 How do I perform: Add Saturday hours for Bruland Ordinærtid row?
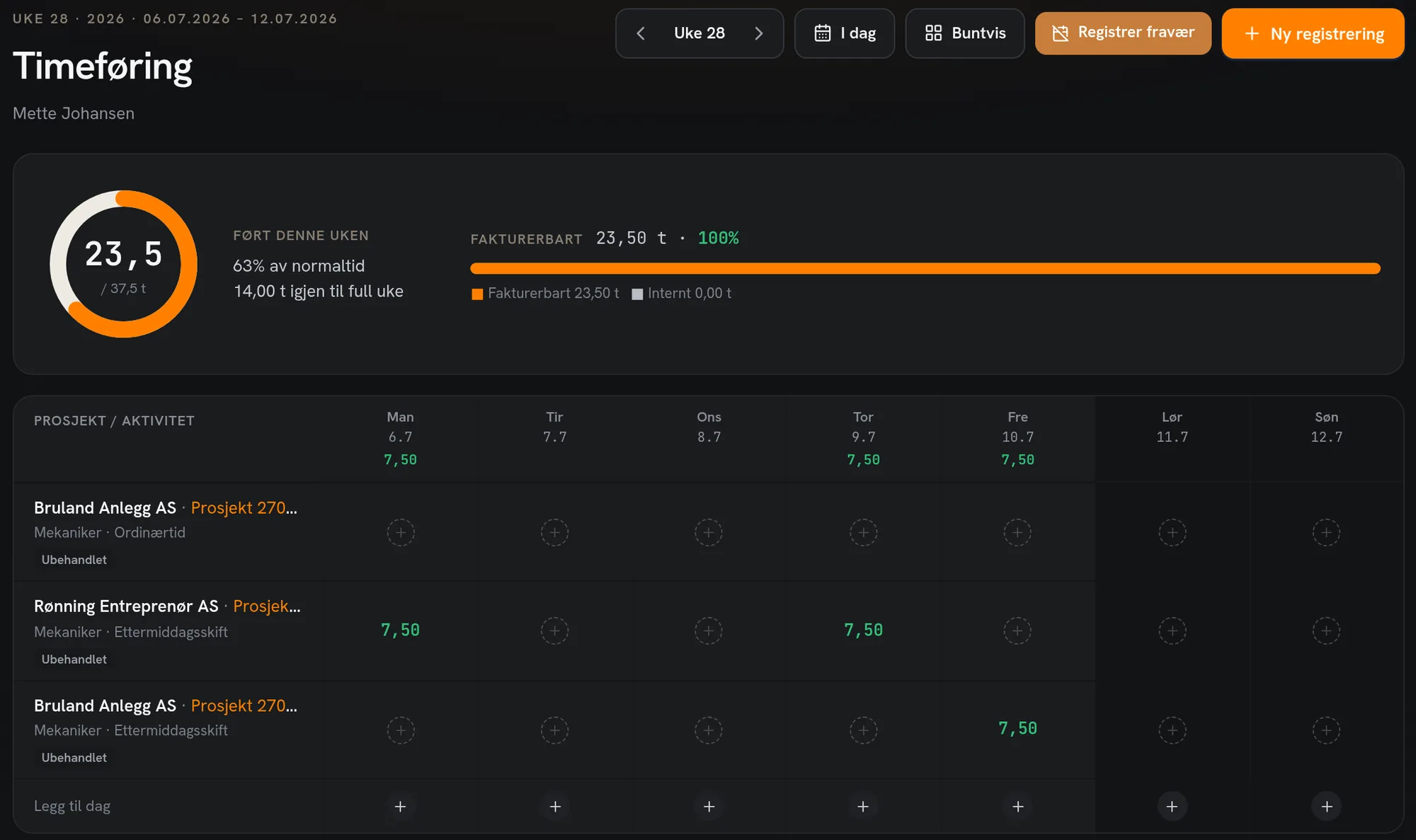tap(1172, 532)
